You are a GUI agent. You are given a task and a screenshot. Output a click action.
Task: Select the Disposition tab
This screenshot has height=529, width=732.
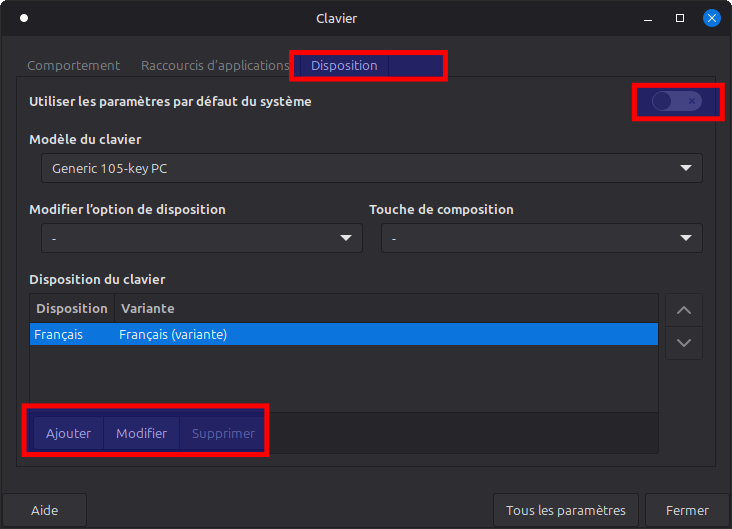pyautogui.click(x=344, y=65)
